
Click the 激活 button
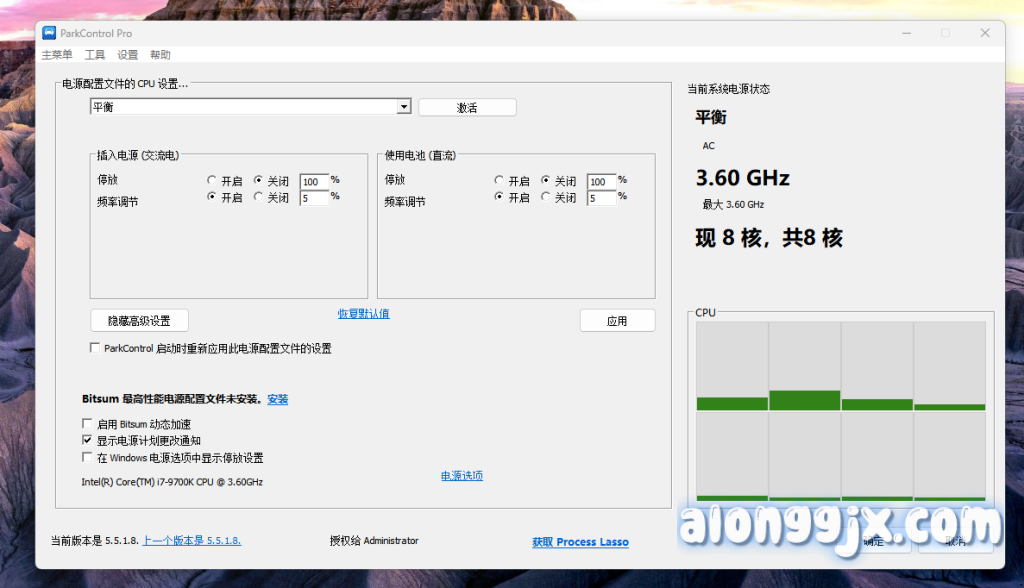click(x=467, y=108)
